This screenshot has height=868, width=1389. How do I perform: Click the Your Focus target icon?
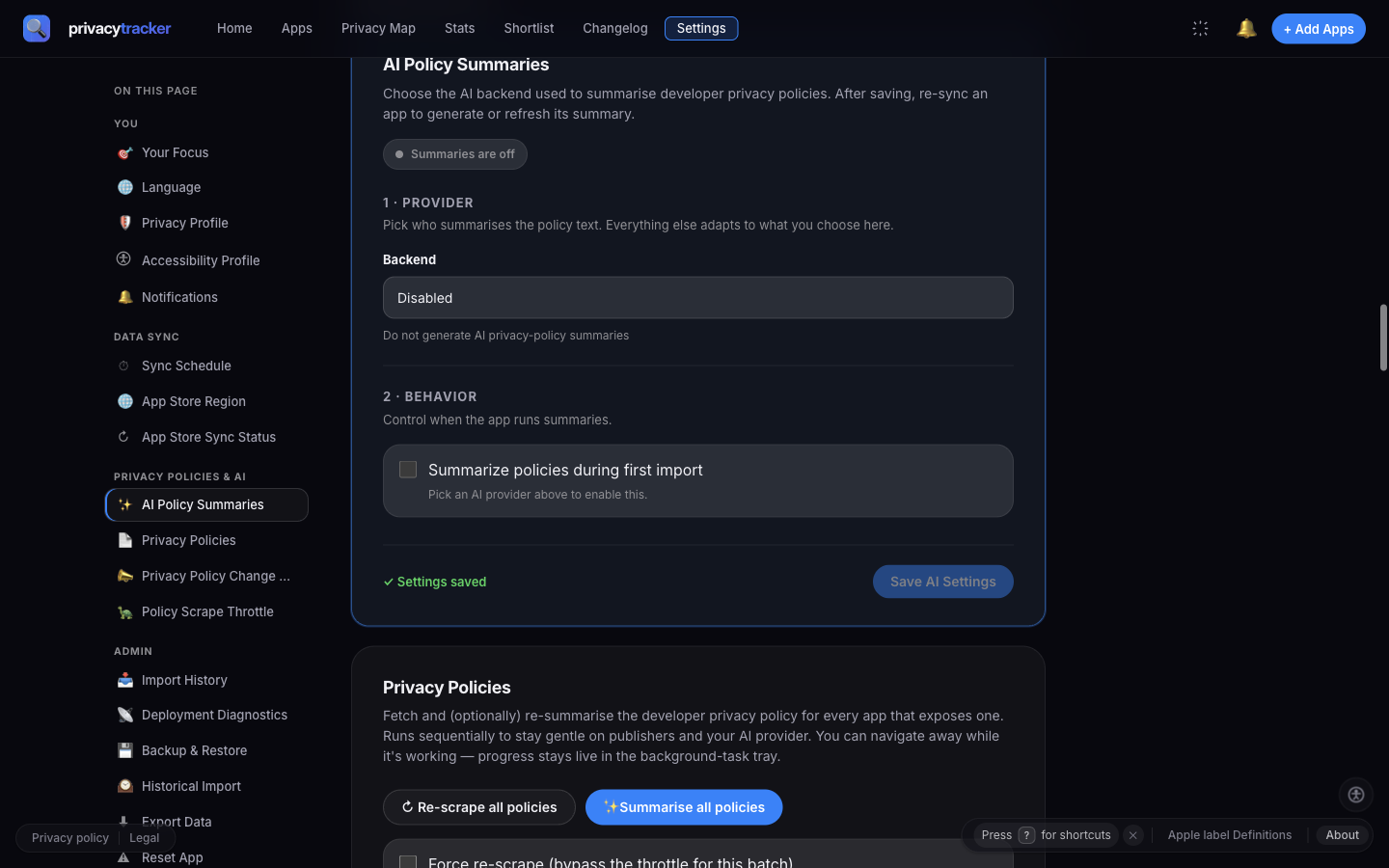coord(124,152)
